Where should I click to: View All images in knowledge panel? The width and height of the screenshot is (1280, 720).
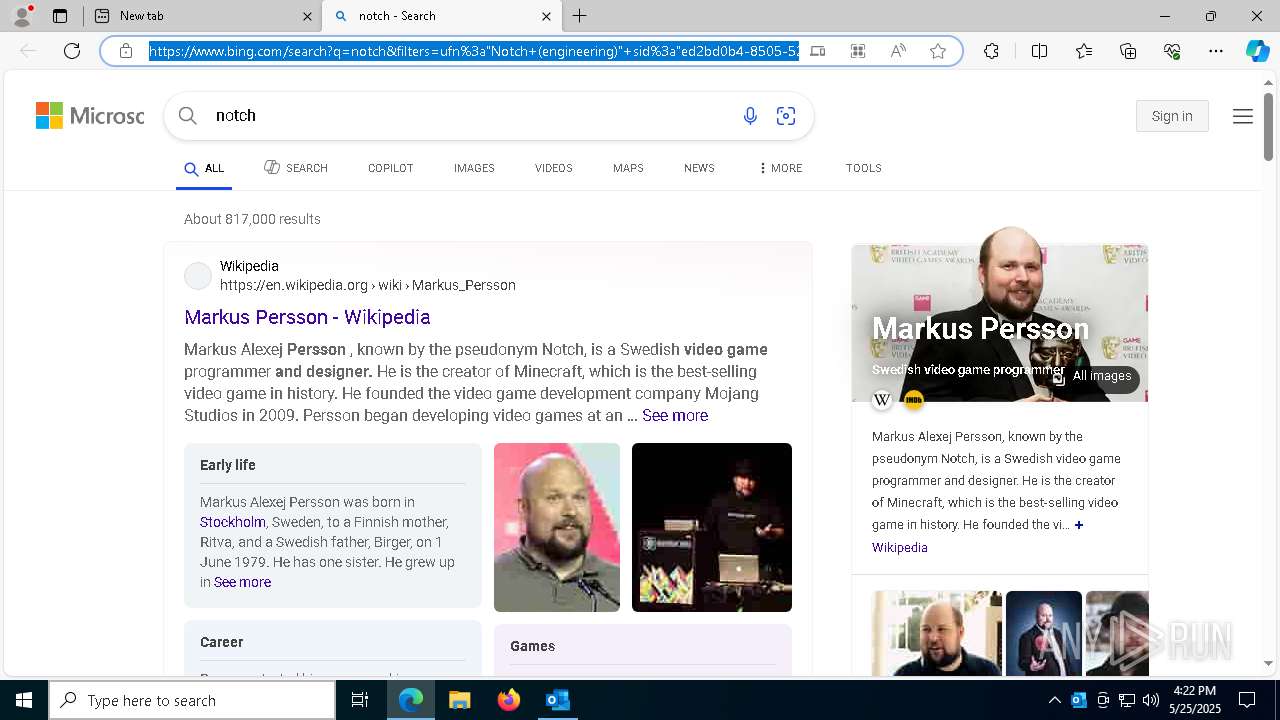[x=1093, y=377]
